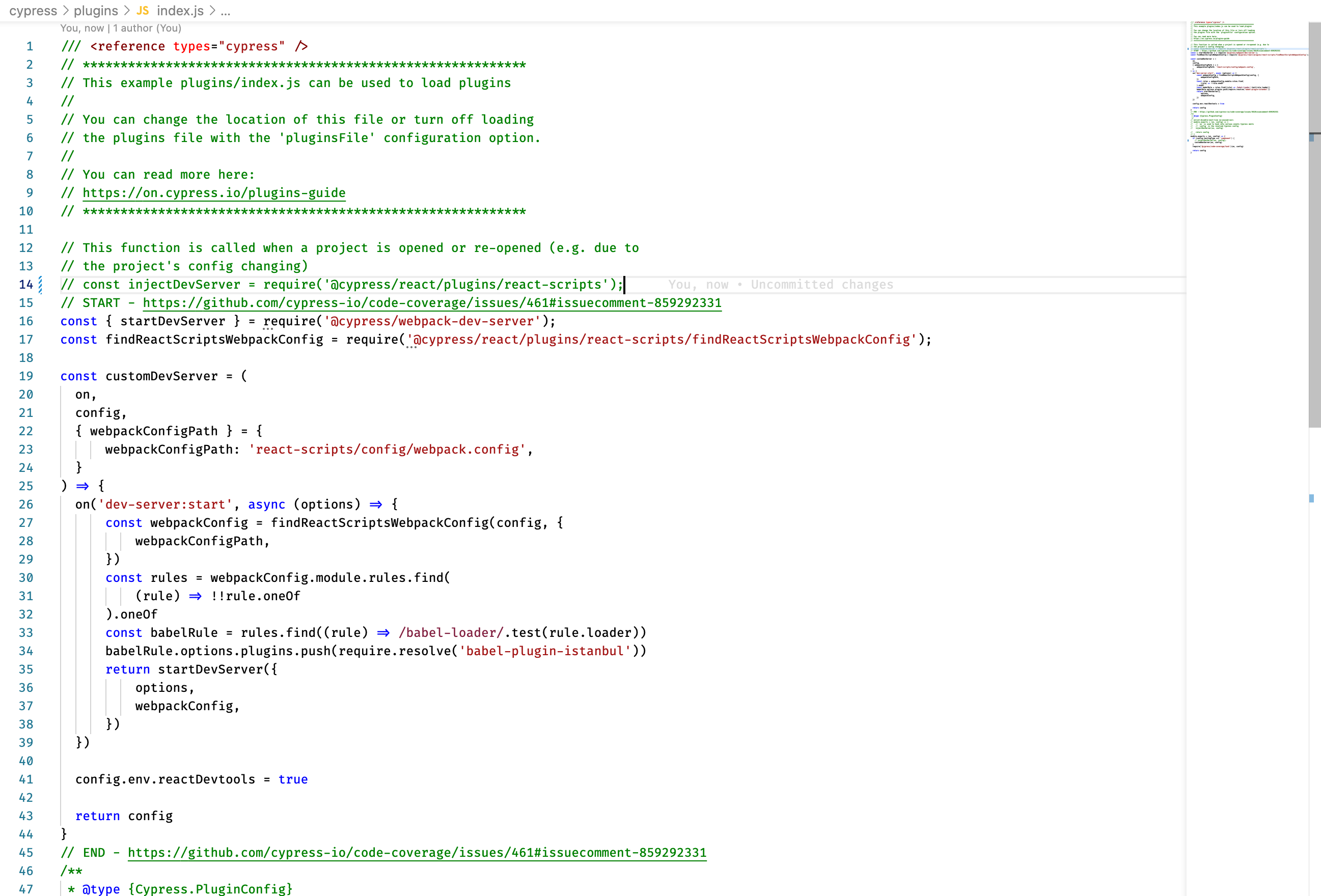Open the on.cypress.io/plugins-guide link
The height and width of the screenshot is (896, 1321).
point(214,192)
